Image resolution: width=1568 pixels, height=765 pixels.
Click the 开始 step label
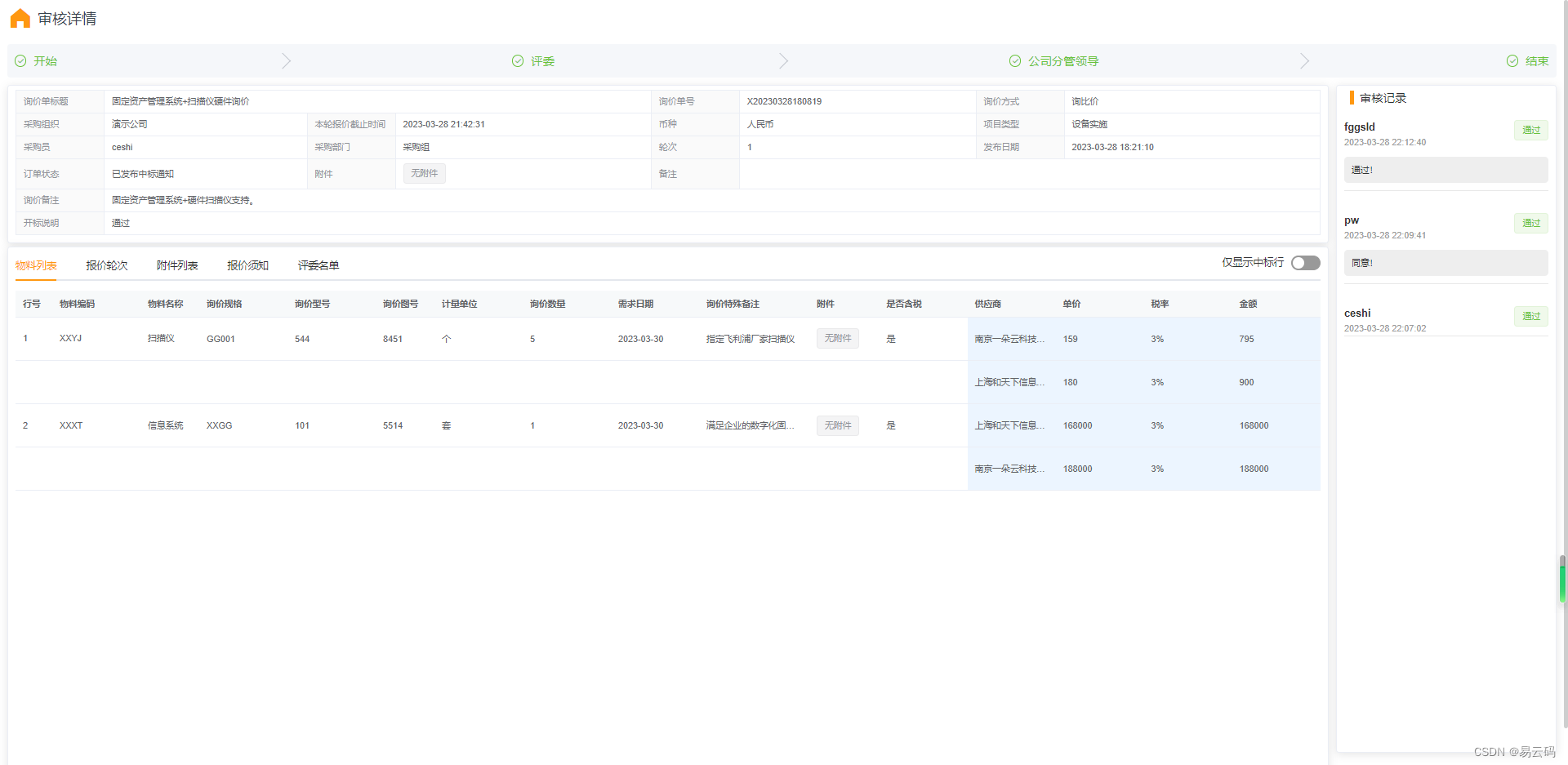[x=45, y=61]
